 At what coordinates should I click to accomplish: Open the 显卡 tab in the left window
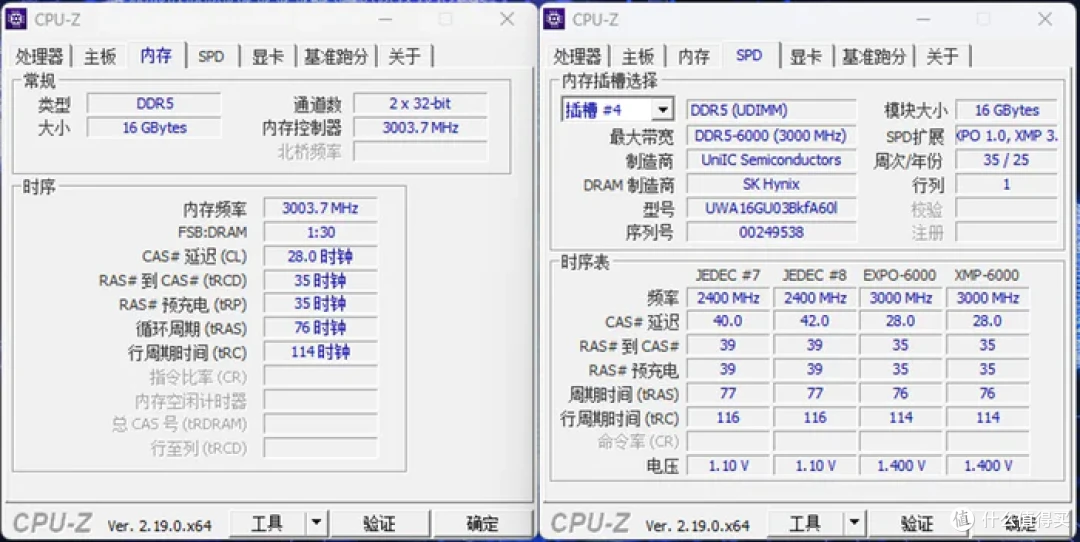point(268,56)
